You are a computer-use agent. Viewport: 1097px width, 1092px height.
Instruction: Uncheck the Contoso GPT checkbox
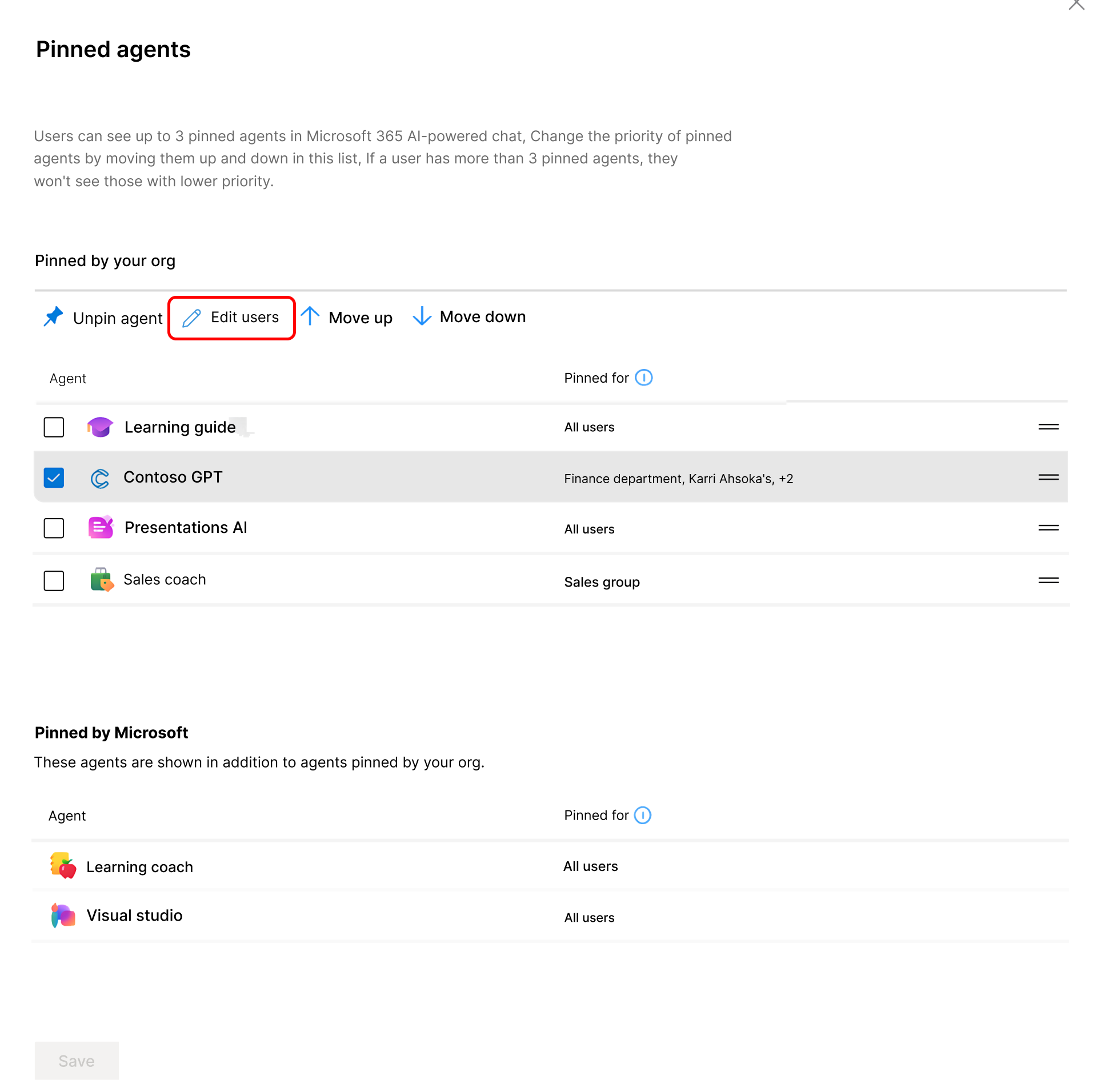pyautogui.click(x=54, y=477)
